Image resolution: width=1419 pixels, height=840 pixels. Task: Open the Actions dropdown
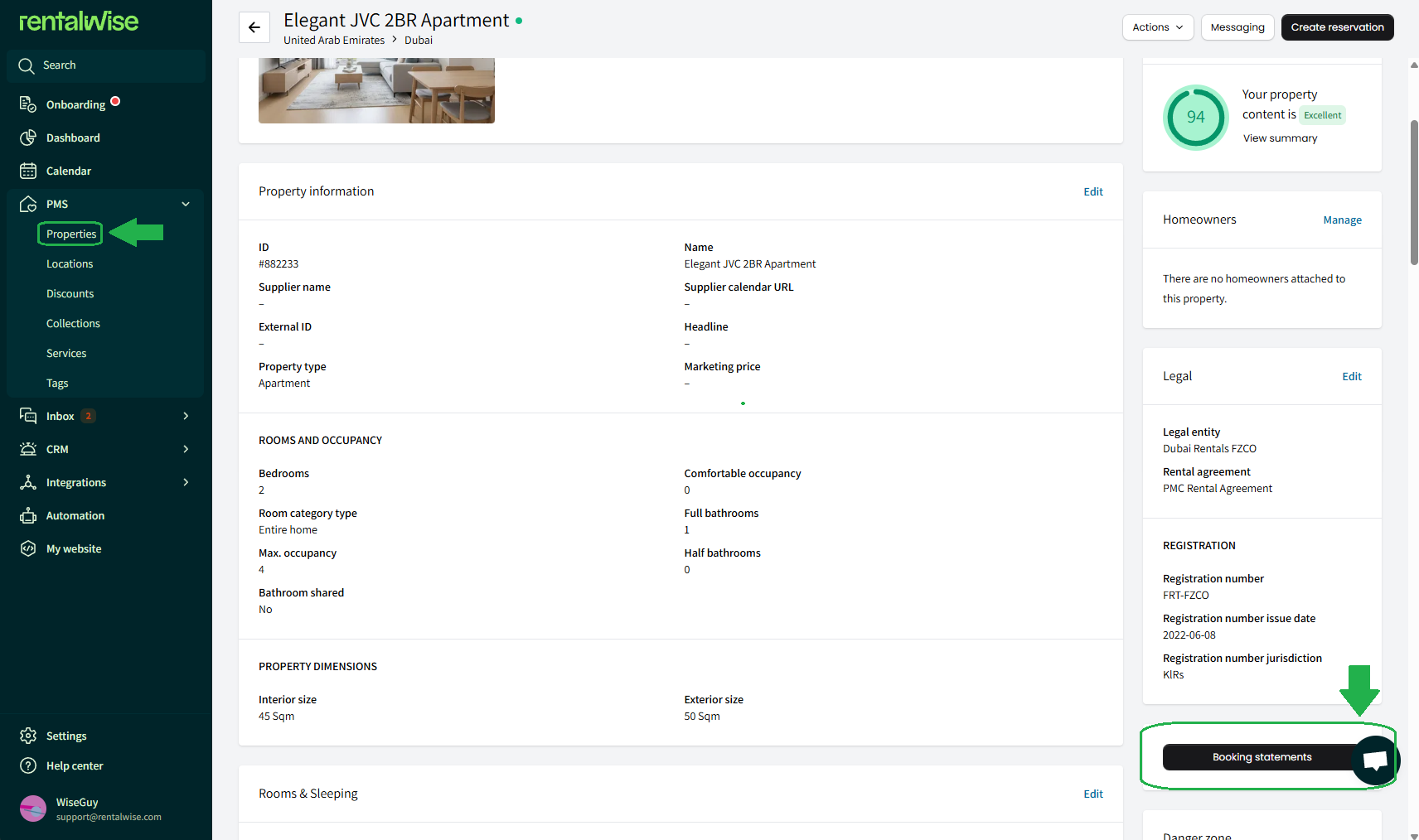click(1158, 27)
